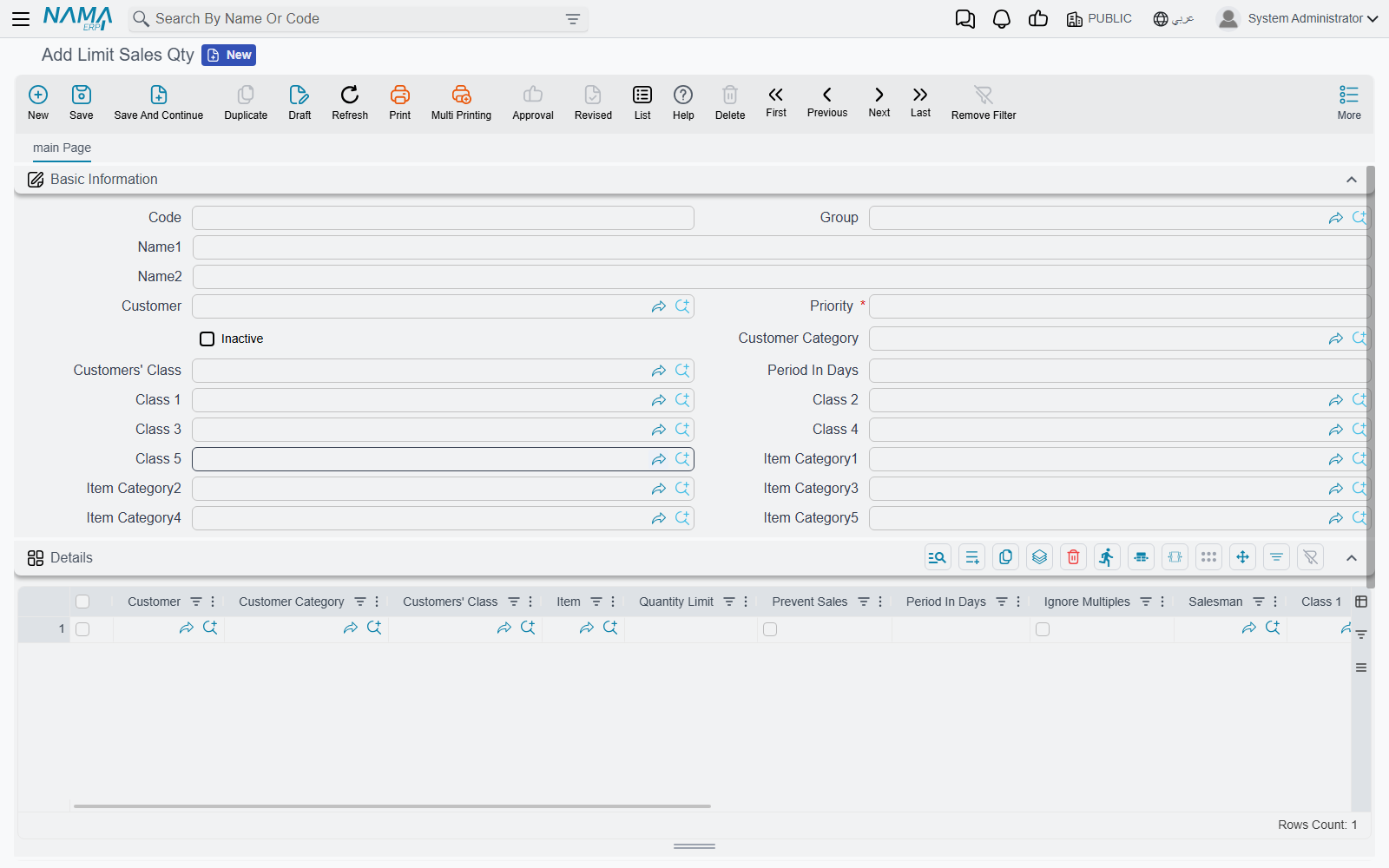Toggle the Inactive checkbox
The image size is (1389, 868).
point(207,339)
